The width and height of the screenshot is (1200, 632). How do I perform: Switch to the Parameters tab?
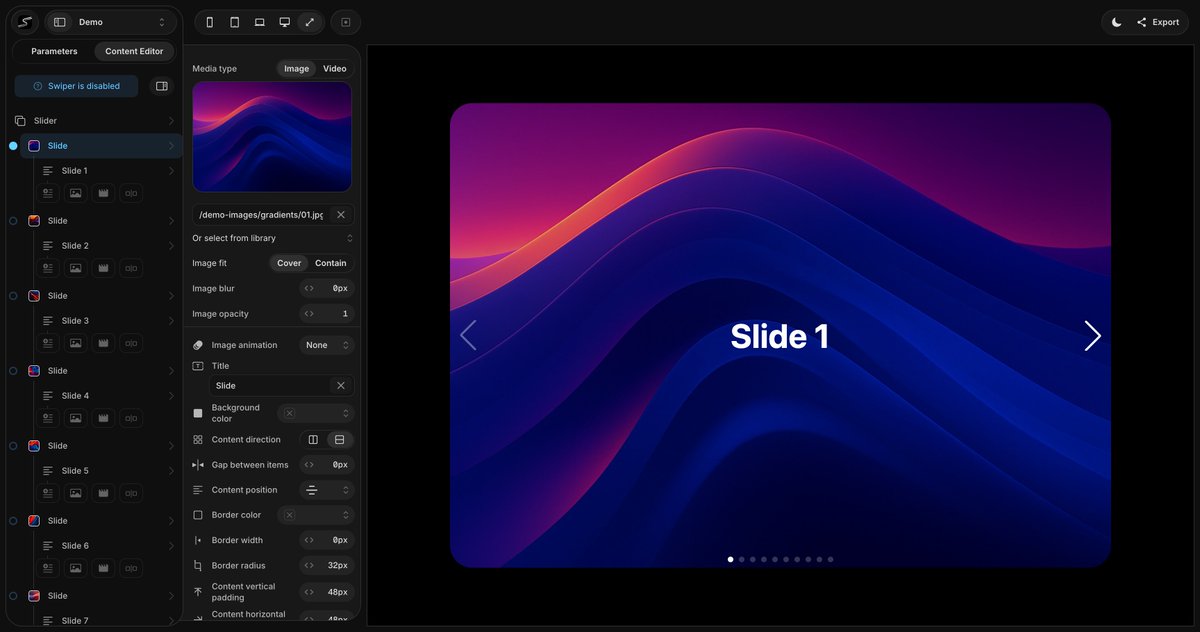tap(54, 51)
